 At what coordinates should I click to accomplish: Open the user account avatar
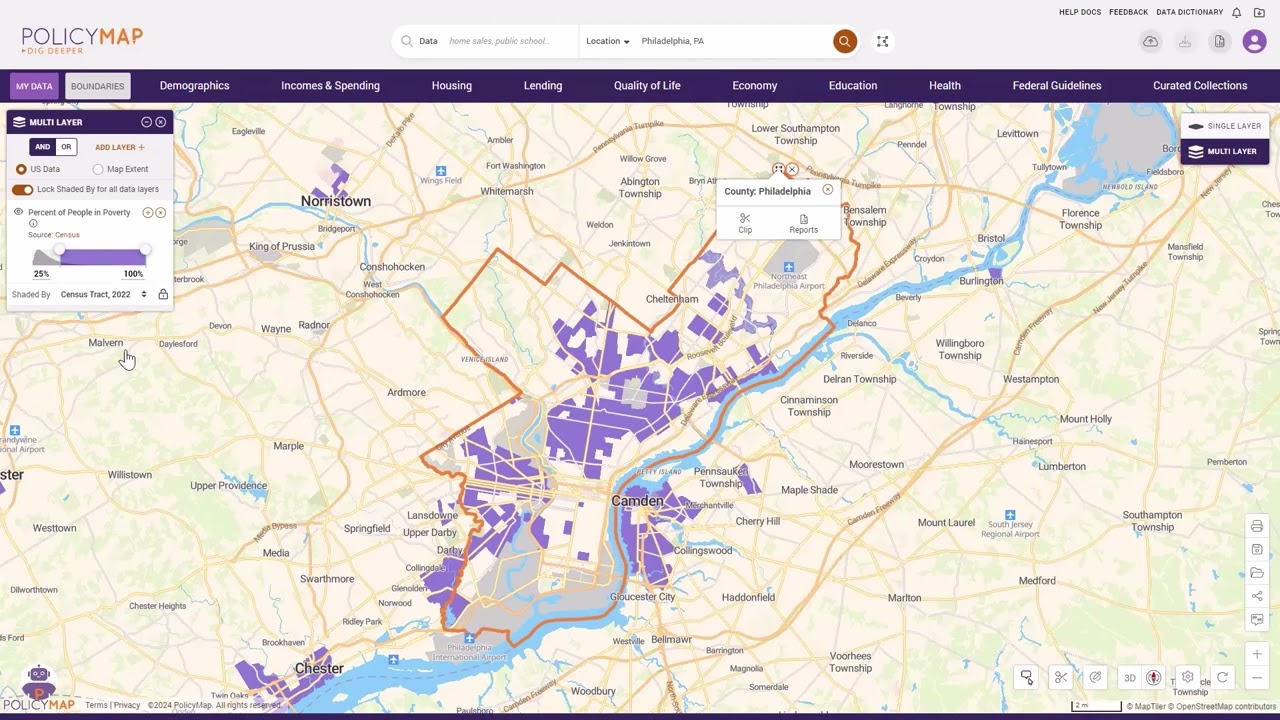pos(1254,41)
